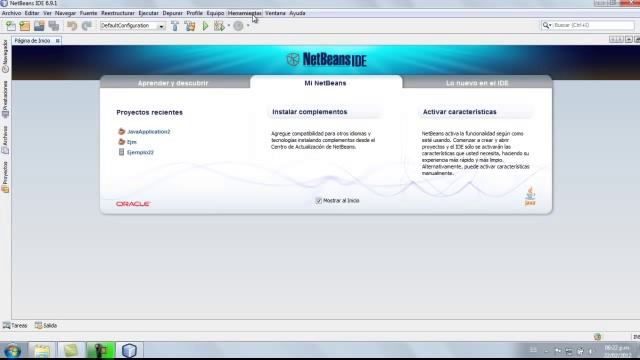Viewport: 640px width, 360px height.
Task: Click the Clean and Build Project icon
Action: (x=190, y=26)
